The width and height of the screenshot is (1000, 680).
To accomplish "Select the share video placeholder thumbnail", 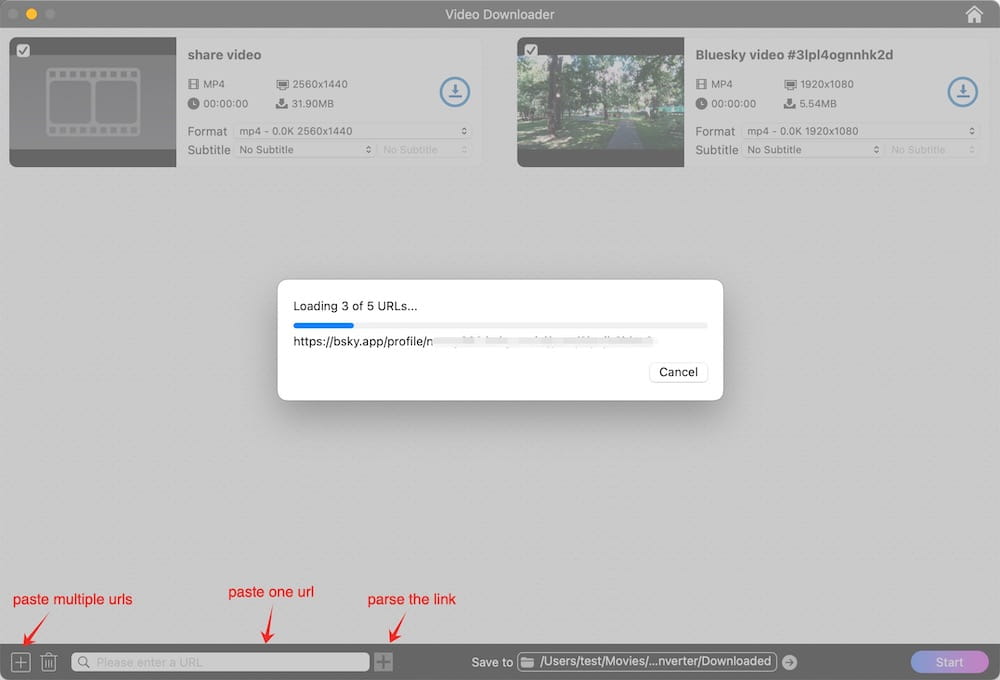I will [93, 102].
